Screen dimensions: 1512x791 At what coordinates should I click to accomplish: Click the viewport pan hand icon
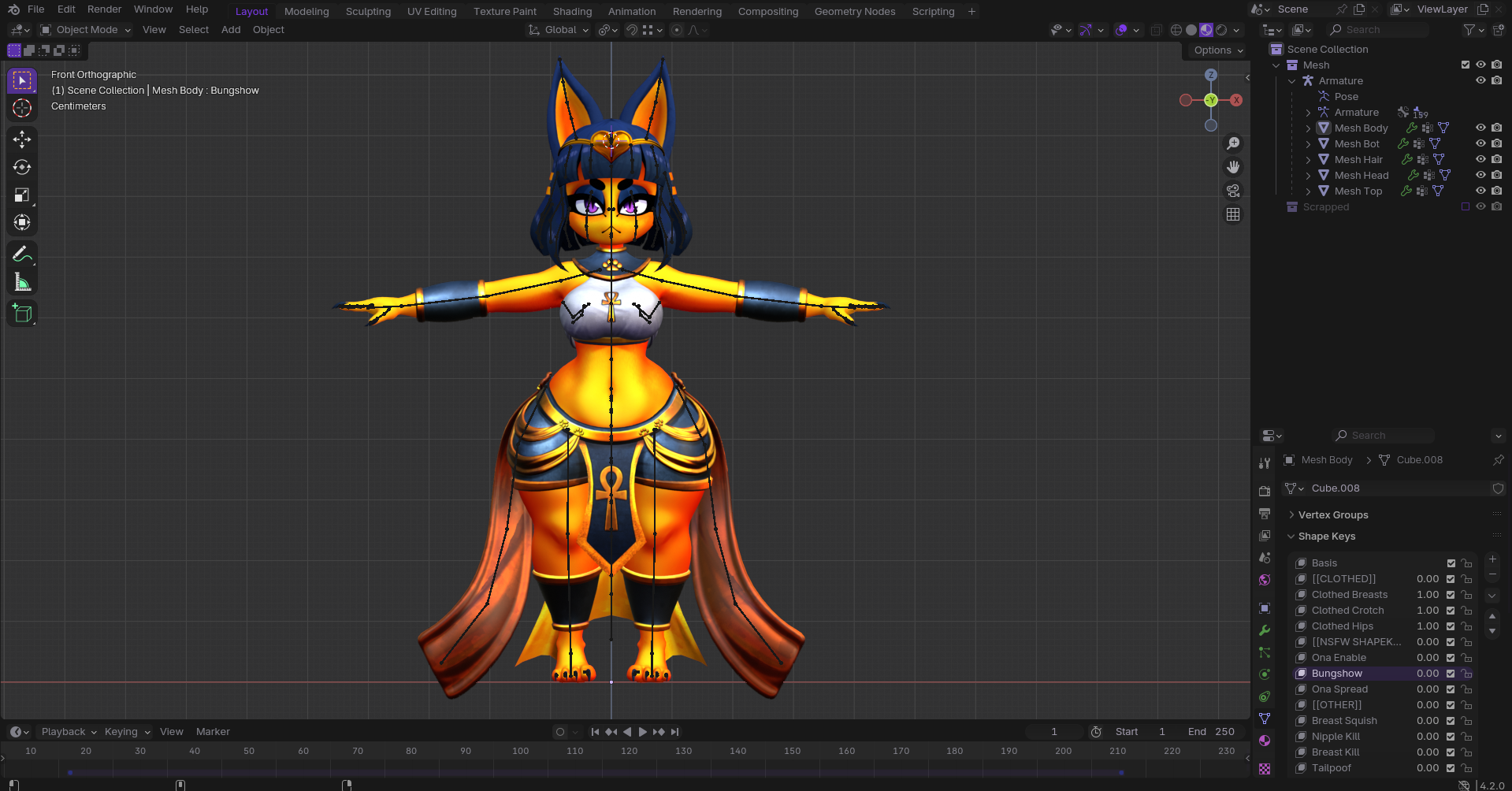click(x=1233, y=167)
